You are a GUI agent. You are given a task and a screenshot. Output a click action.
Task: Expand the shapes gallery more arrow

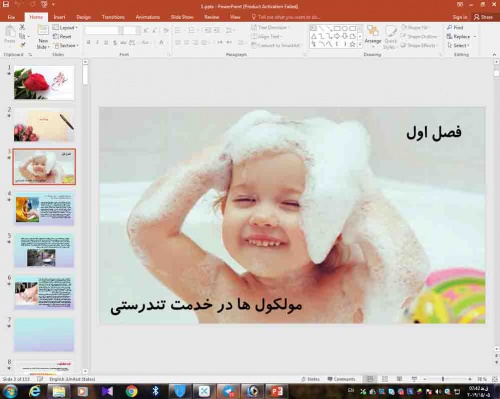pos(360,44)
